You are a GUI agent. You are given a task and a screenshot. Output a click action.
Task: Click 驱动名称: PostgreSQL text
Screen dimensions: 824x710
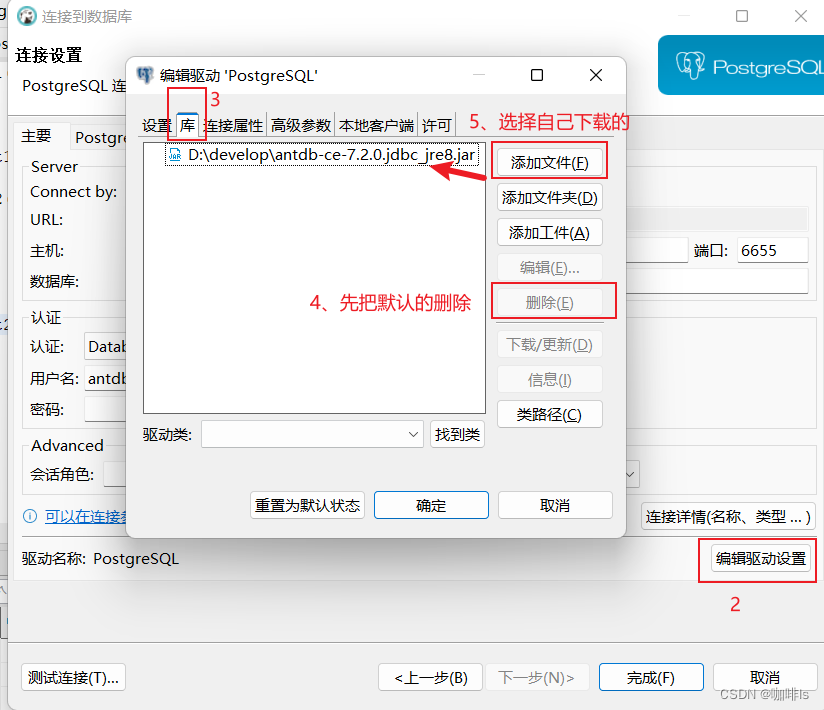[100, 559]
